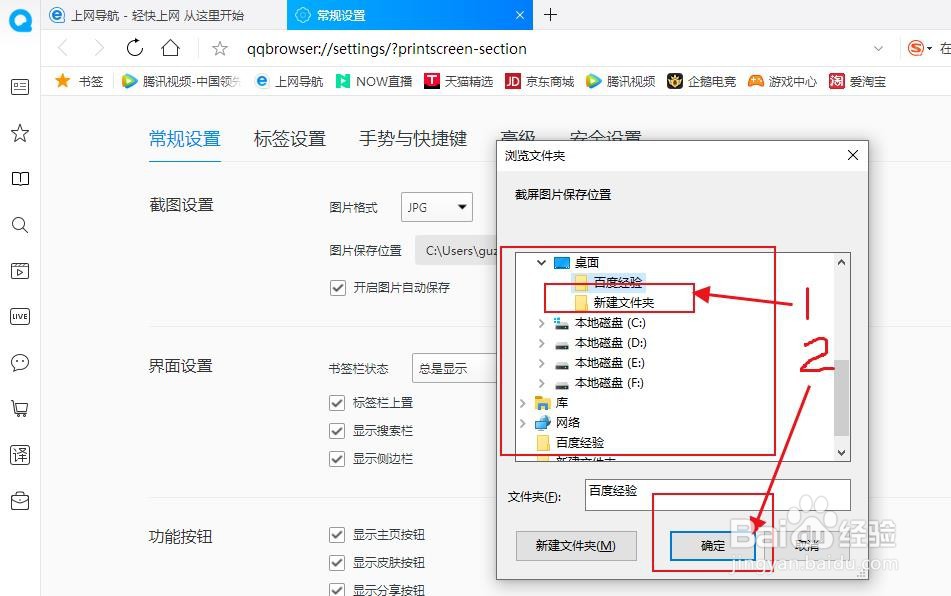Confirm with the 确定 button
Screen dimensions: 951x596
713,546
